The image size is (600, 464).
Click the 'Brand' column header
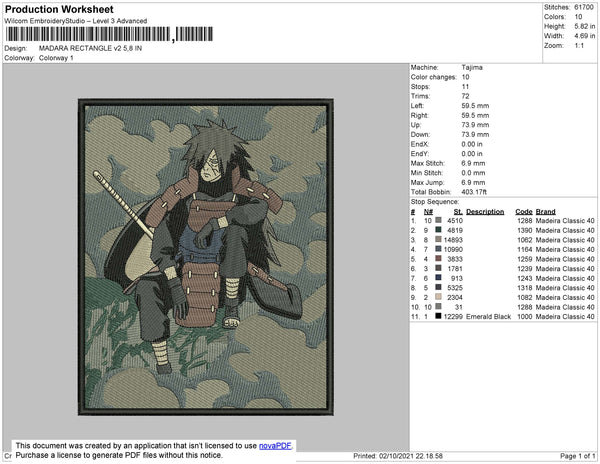[545, 212]
